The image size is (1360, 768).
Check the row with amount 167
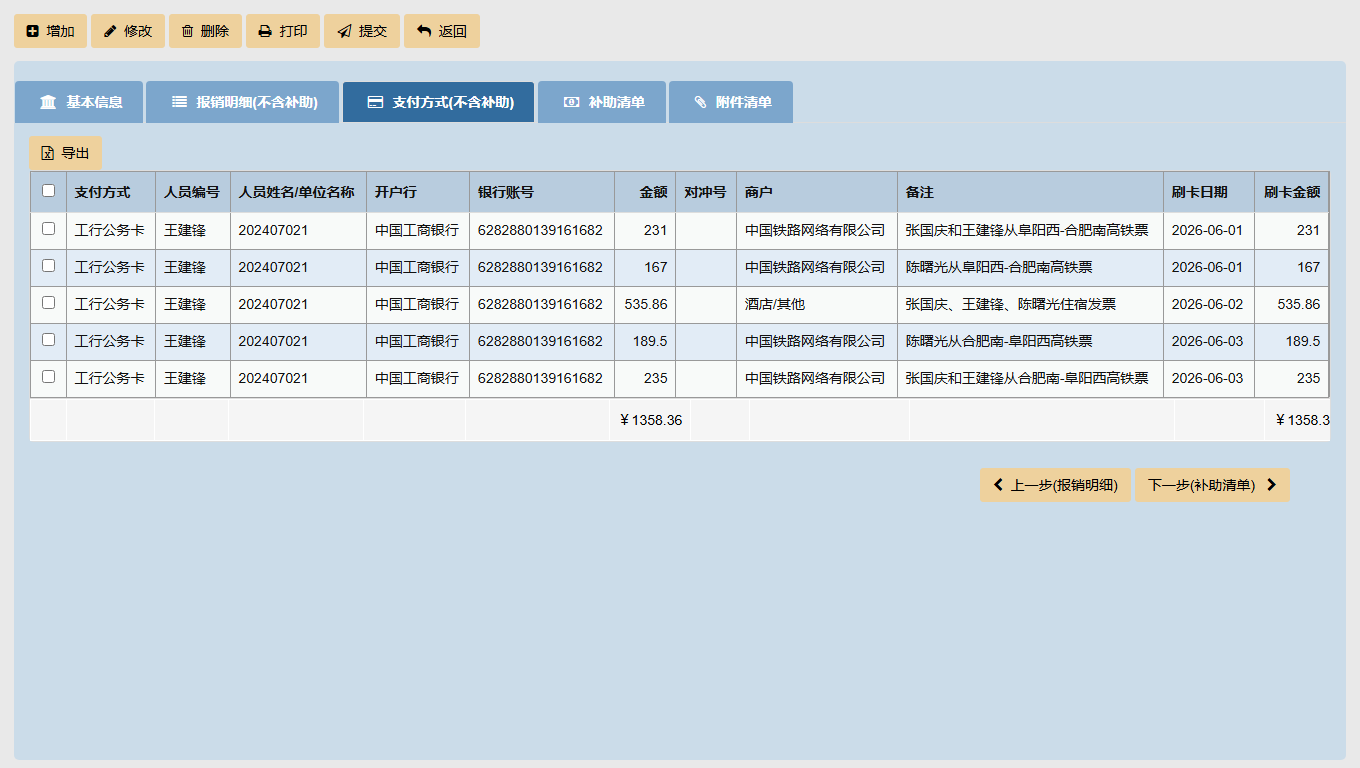click(x=48, y=266)
